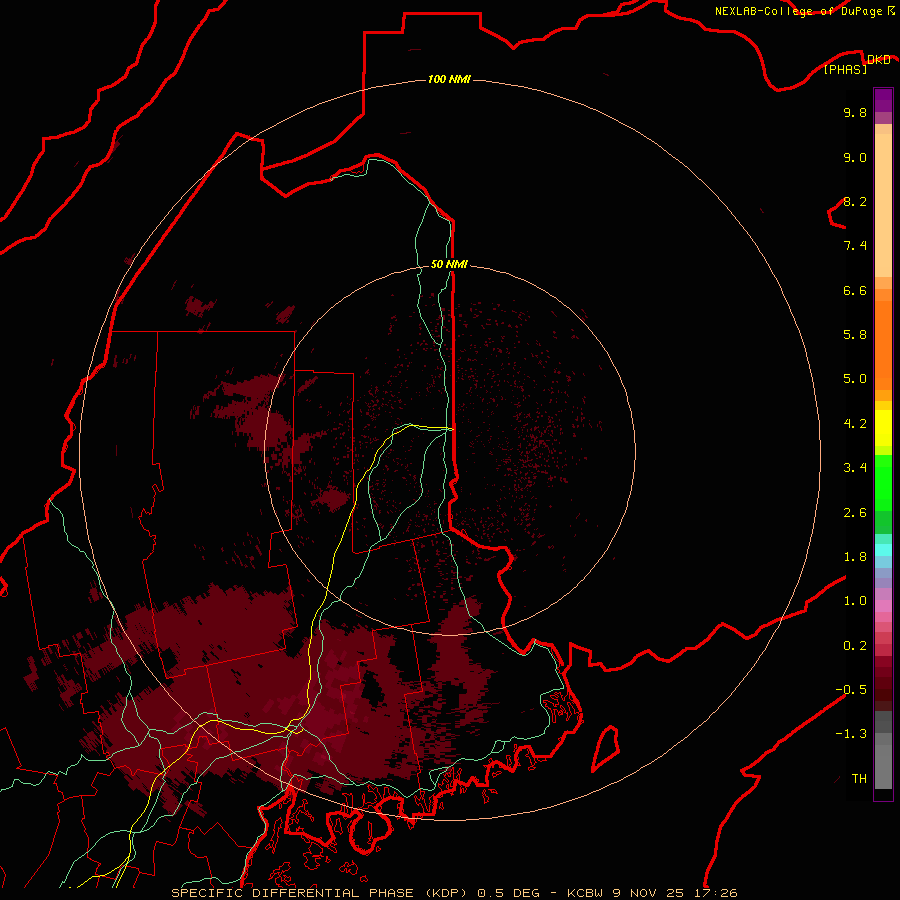Select the 100 NMI range ring label
The width and height of the screenshot is (900, 900).
(x=449, y=79)
